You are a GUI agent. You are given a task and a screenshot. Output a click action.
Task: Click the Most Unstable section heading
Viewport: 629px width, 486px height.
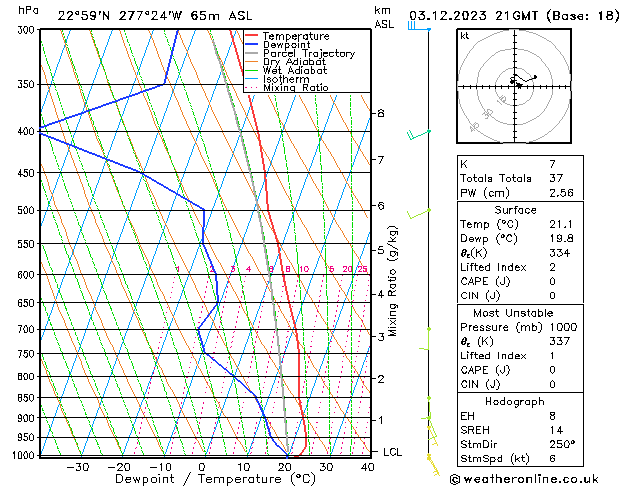513,313
